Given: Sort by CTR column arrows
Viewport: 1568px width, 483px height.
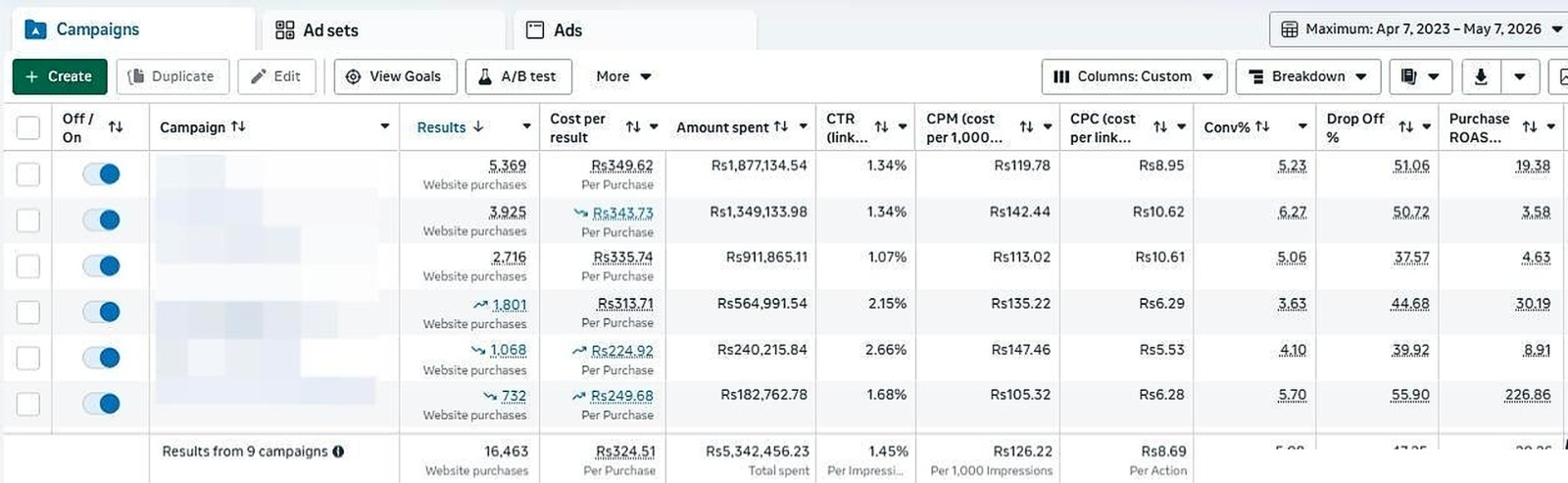Looking at the screenshot, I should coord(881,127).
